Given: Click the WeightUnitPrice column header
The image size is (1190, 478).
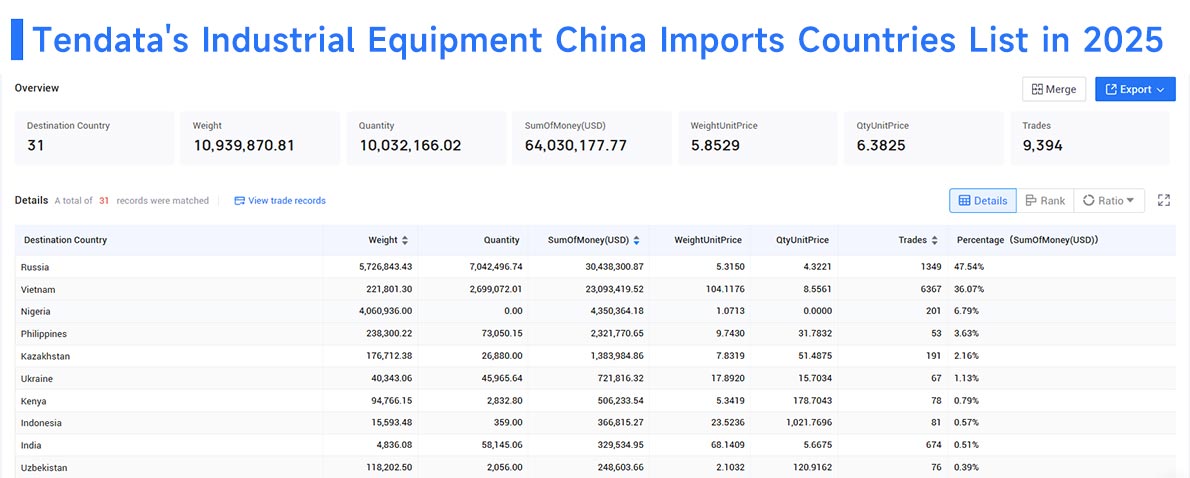Looking at the screenshot, I should click(707, 240).
